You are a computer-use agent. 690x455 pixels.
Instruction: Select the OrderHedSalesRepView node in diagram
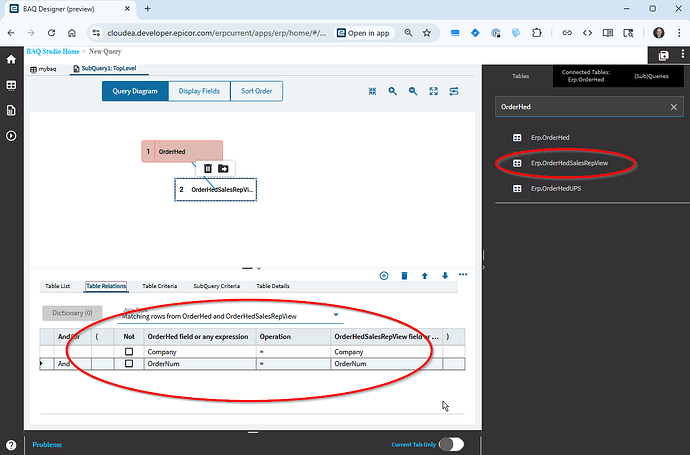point(216,190)
